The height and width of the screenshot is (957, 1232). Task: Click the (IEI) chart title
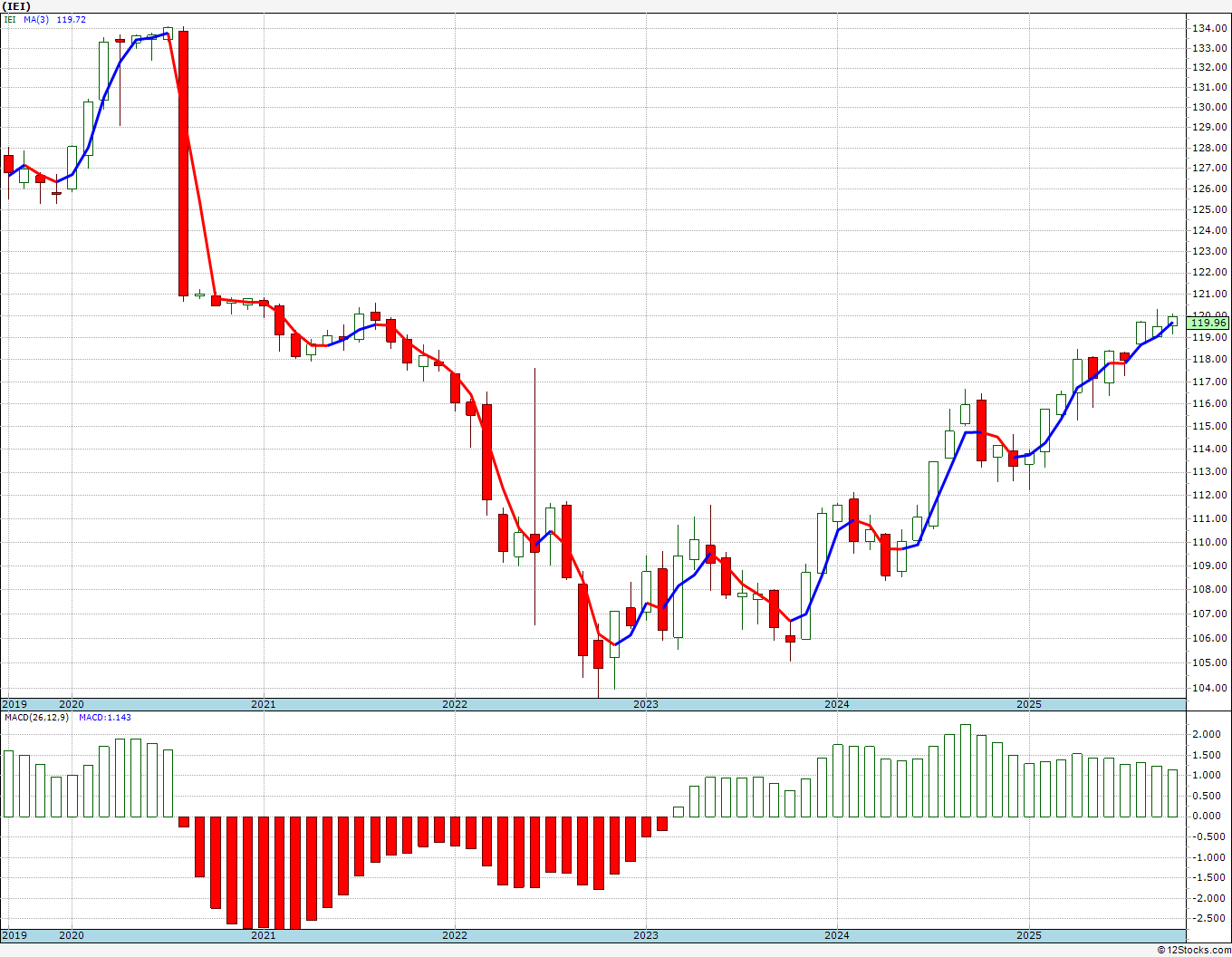tap(16, 6)
